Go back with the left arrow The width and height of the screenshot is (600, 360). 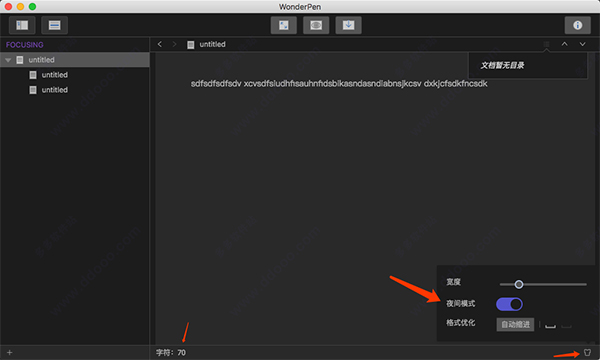tap(160, 44)
